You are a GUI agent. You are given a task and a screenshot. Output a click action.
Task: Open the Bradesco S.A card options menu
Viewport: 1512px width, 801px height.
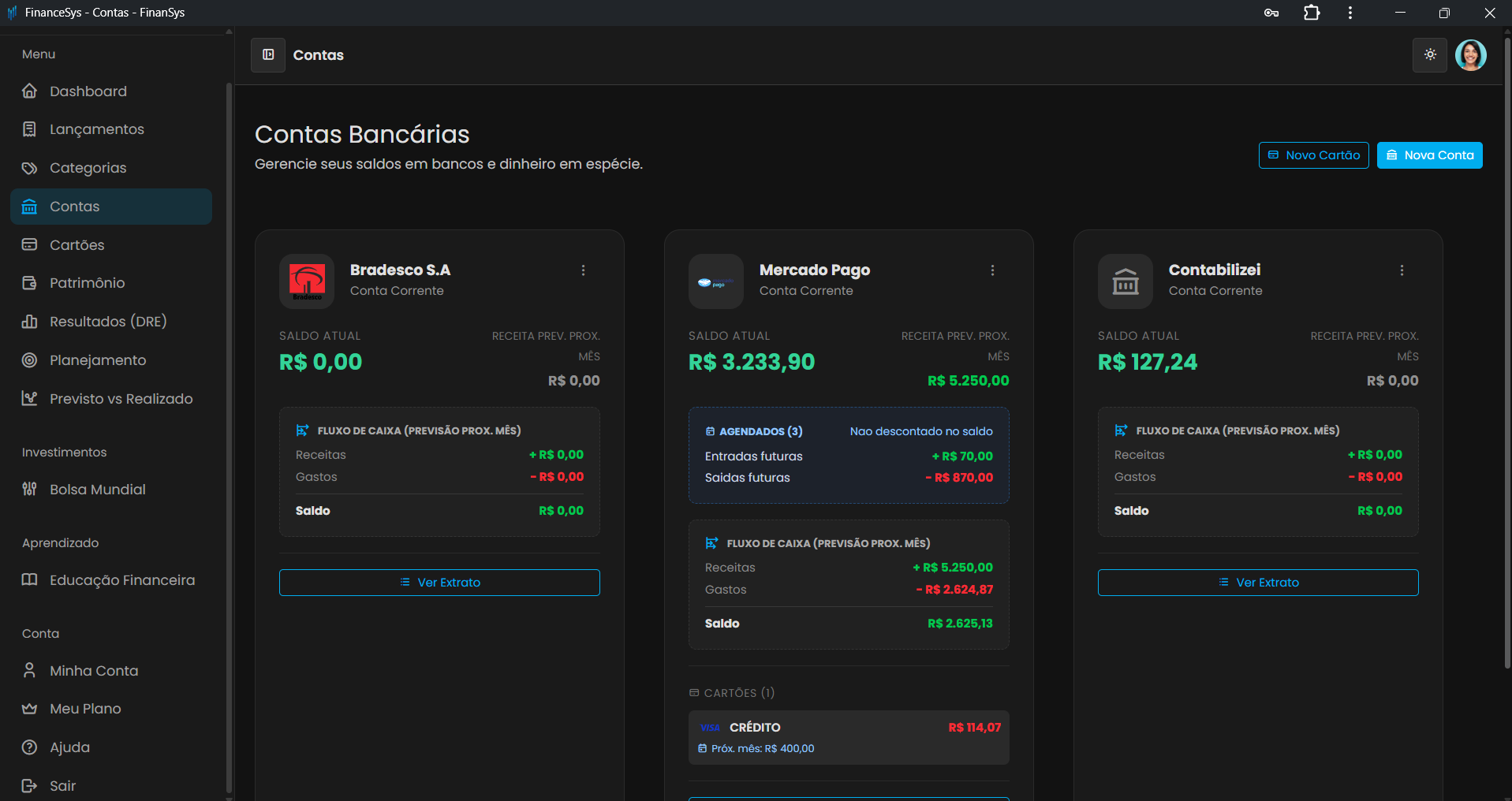583,270
